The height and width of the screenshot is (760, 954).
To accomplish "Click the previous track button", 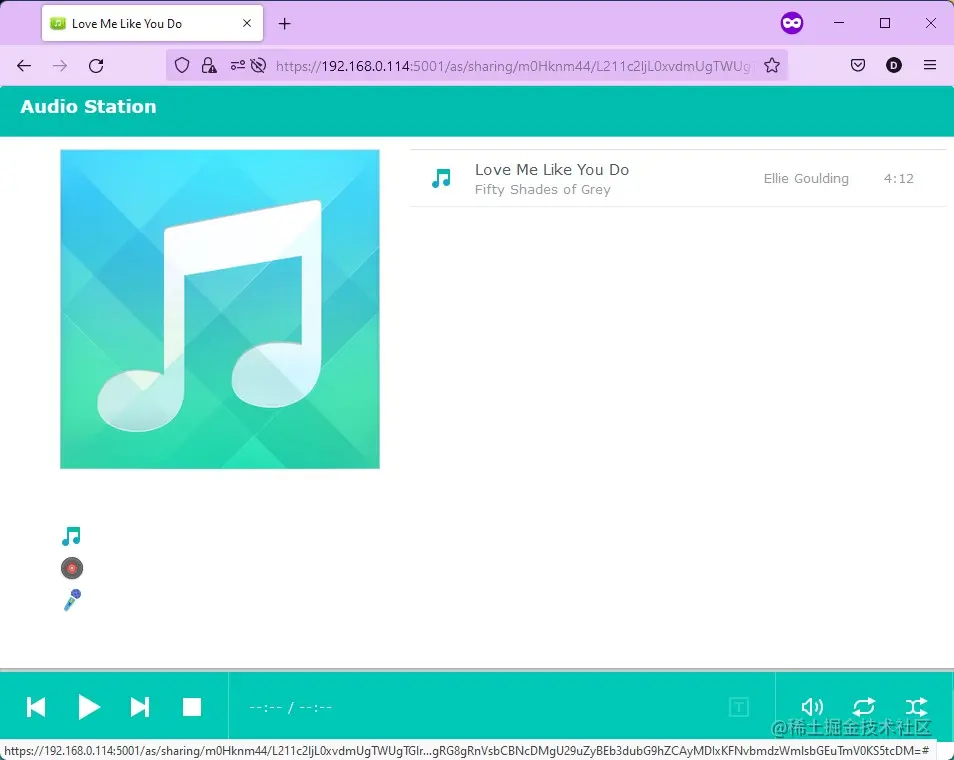I will pyautogui.click(x=36, y=707).
